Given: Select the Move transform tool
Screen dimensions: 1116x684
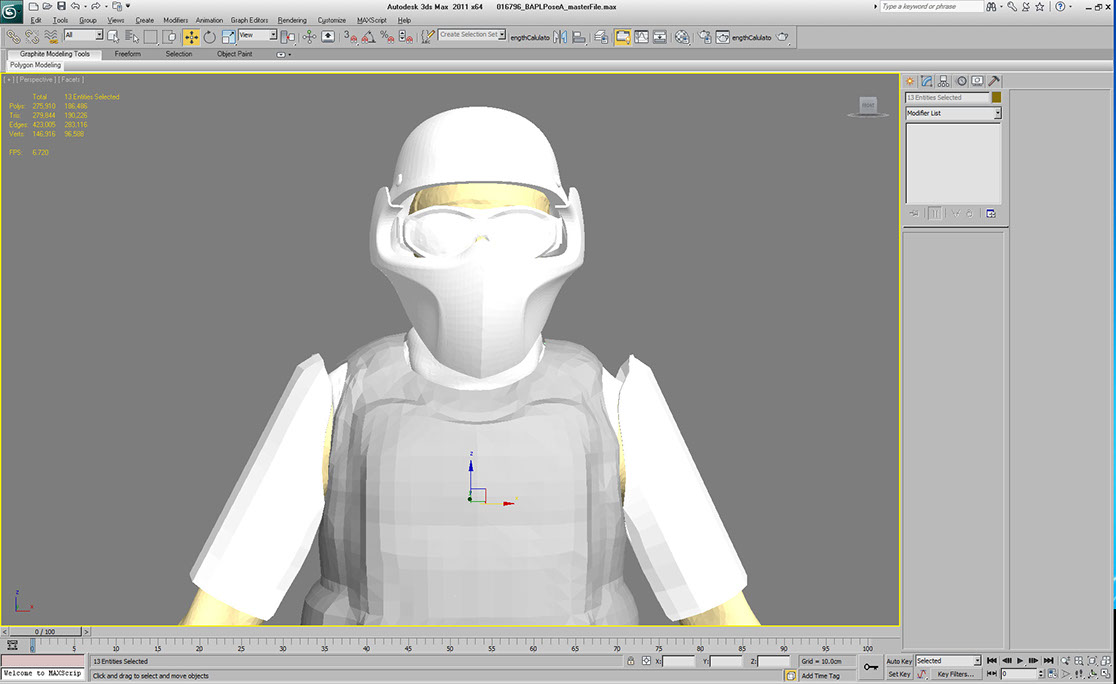Looking at the screenshot, I should 191,37.
